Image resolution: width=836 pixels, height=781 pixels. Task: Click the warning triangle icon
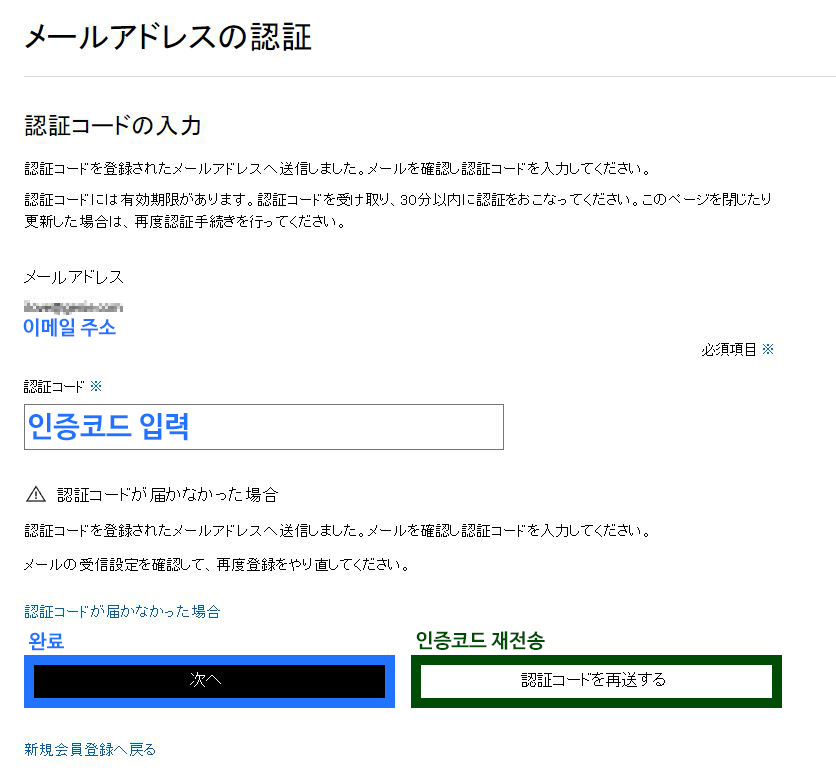click(x=36, y=494)
